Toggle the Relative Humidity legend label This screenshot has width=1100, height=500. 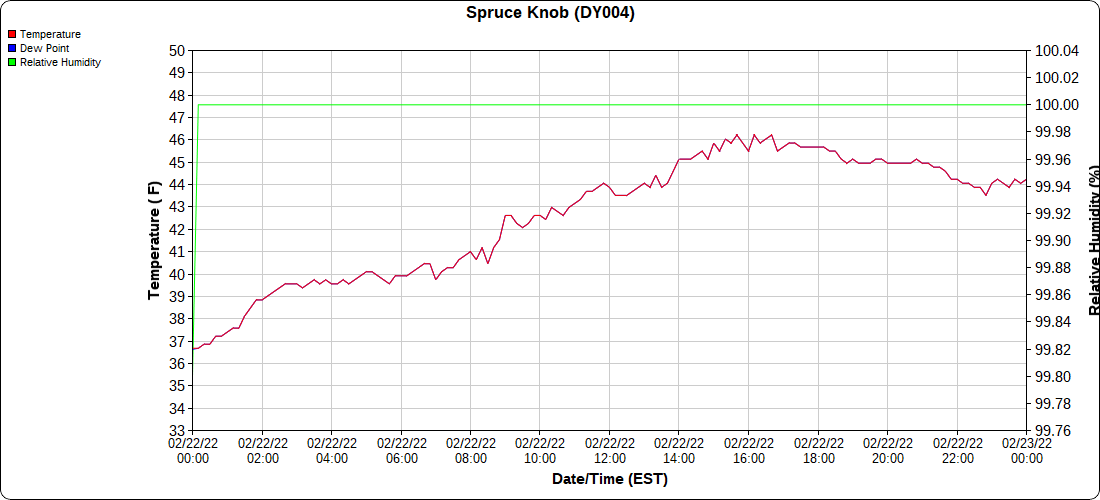60,62
